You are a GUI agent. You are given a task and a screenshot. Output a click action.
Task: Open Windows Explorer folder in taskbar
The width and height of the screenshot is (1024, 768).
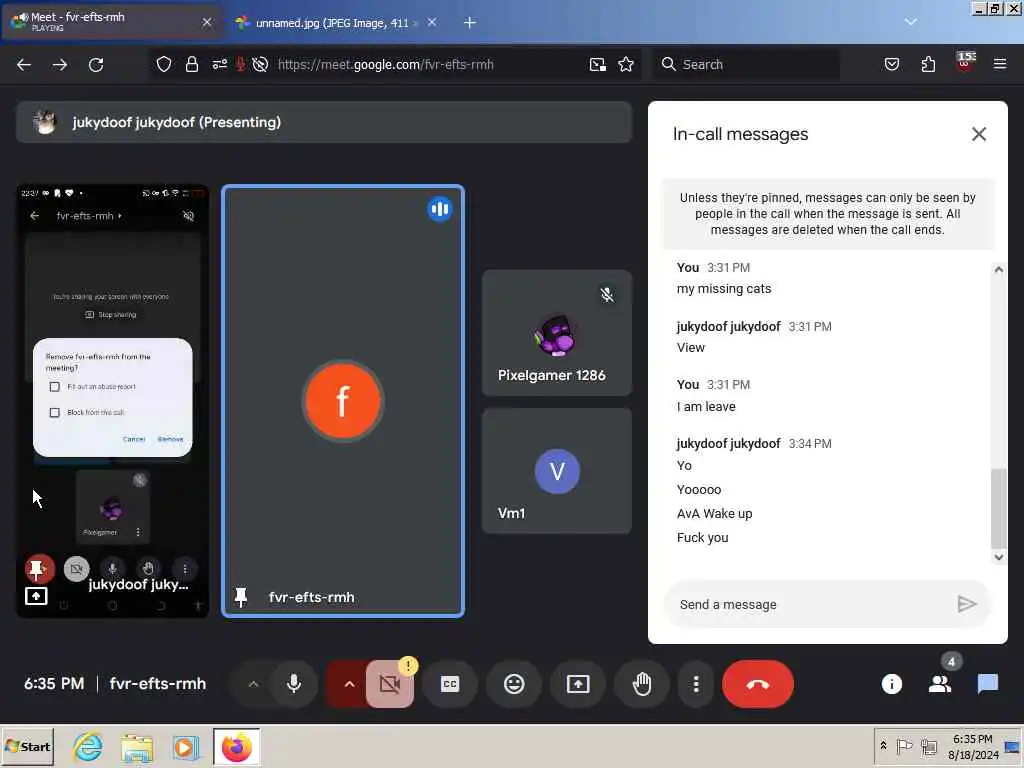(136, 746)
